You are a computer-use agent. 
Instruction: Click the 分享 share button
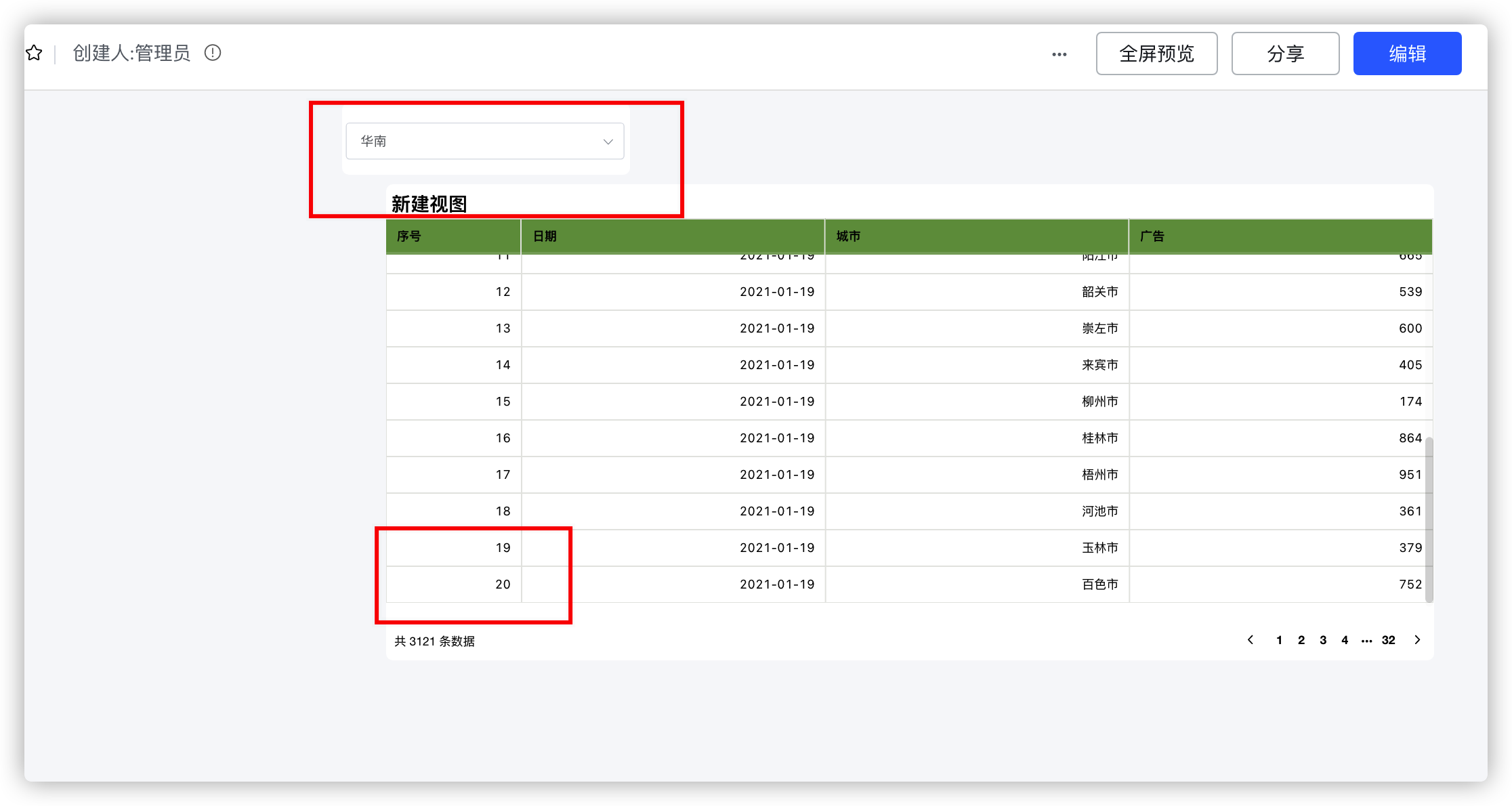(x=1285, y=54)
